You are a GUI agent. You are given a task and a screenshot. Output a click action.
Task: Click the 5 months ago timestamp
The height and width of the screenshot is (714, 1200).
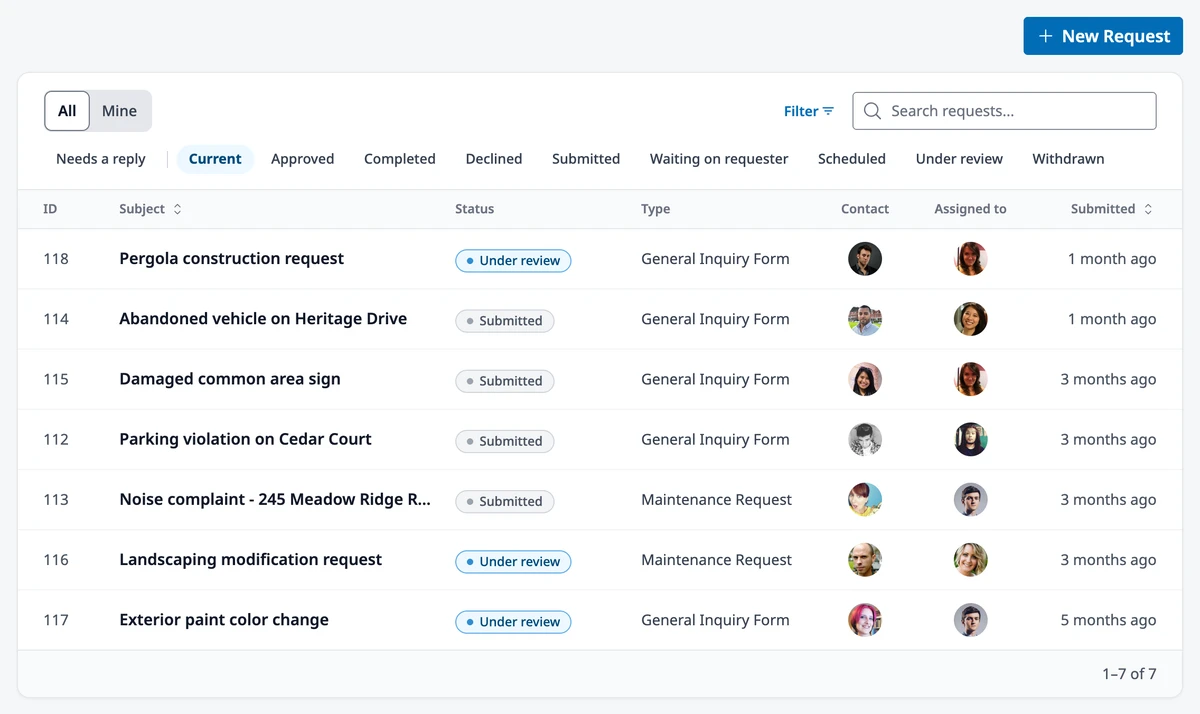1108,619
